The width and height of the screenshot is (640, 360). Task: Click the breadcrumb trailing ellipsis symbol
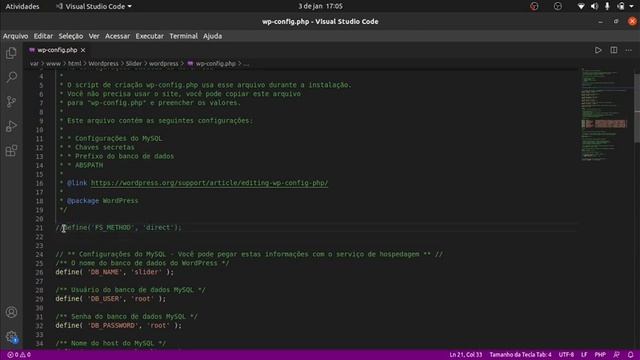pos(246,64)
